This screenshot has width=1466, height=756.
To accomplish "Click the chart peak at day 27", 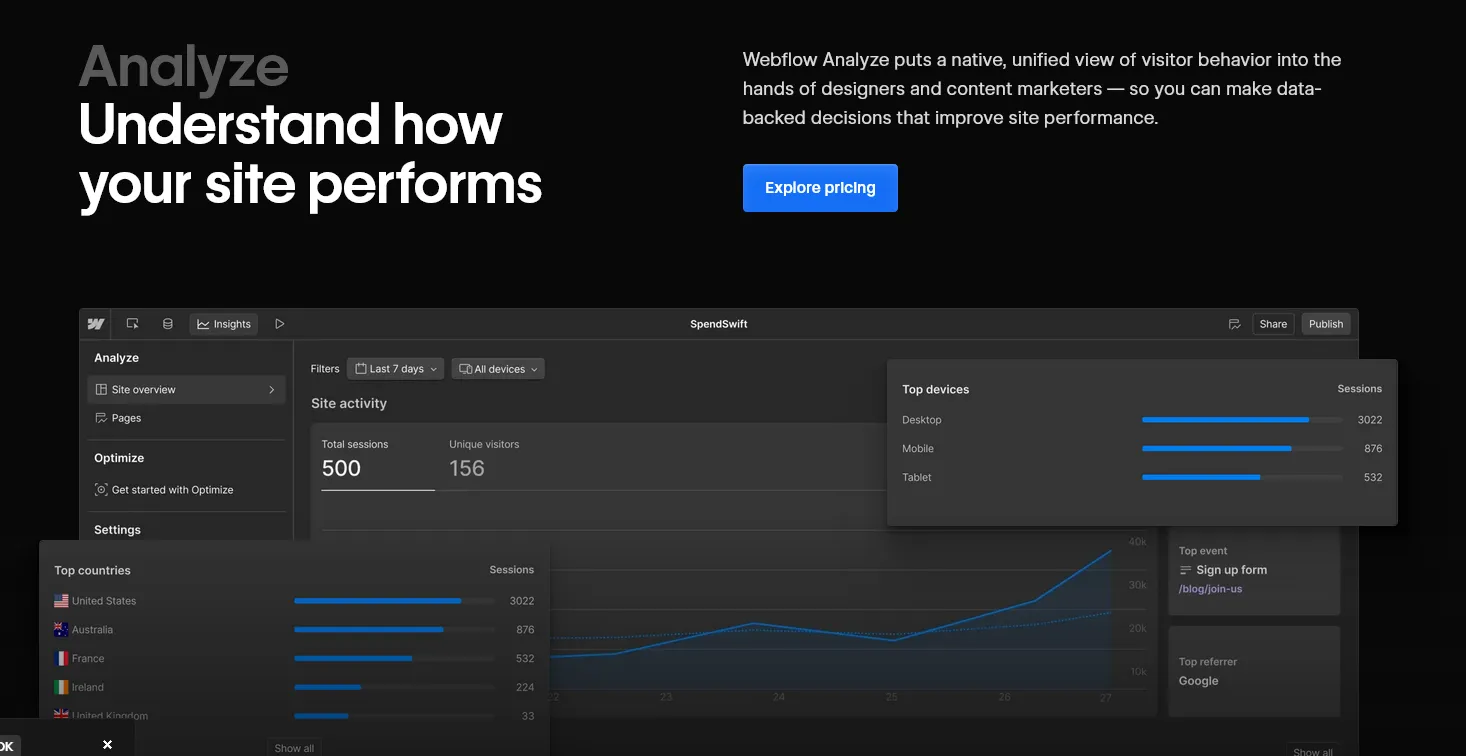I will pyautogui.click(x=1110, y=551).
